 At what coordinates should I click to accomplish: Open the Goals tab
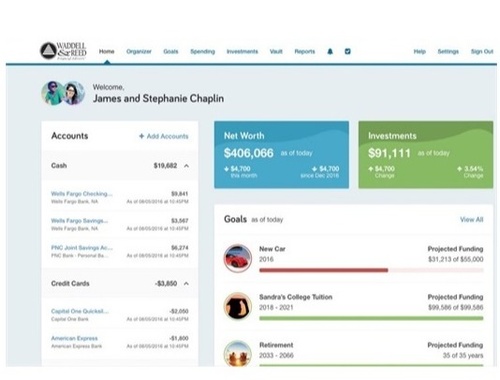point(171,51)
